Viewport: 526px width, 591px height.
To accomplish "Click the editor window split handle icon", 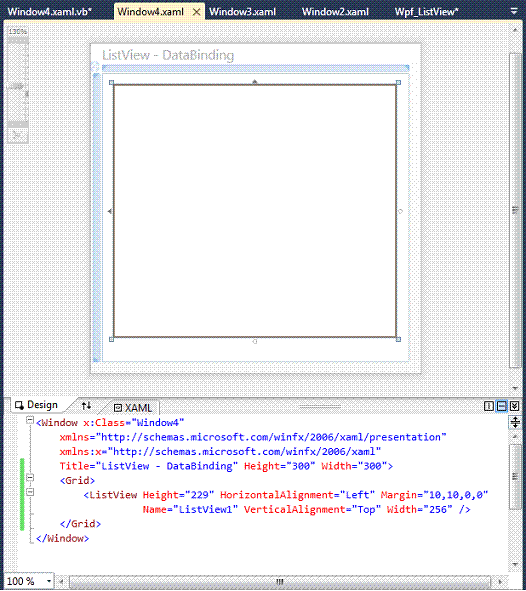I will pyautogui.click(x=515, y=422).
